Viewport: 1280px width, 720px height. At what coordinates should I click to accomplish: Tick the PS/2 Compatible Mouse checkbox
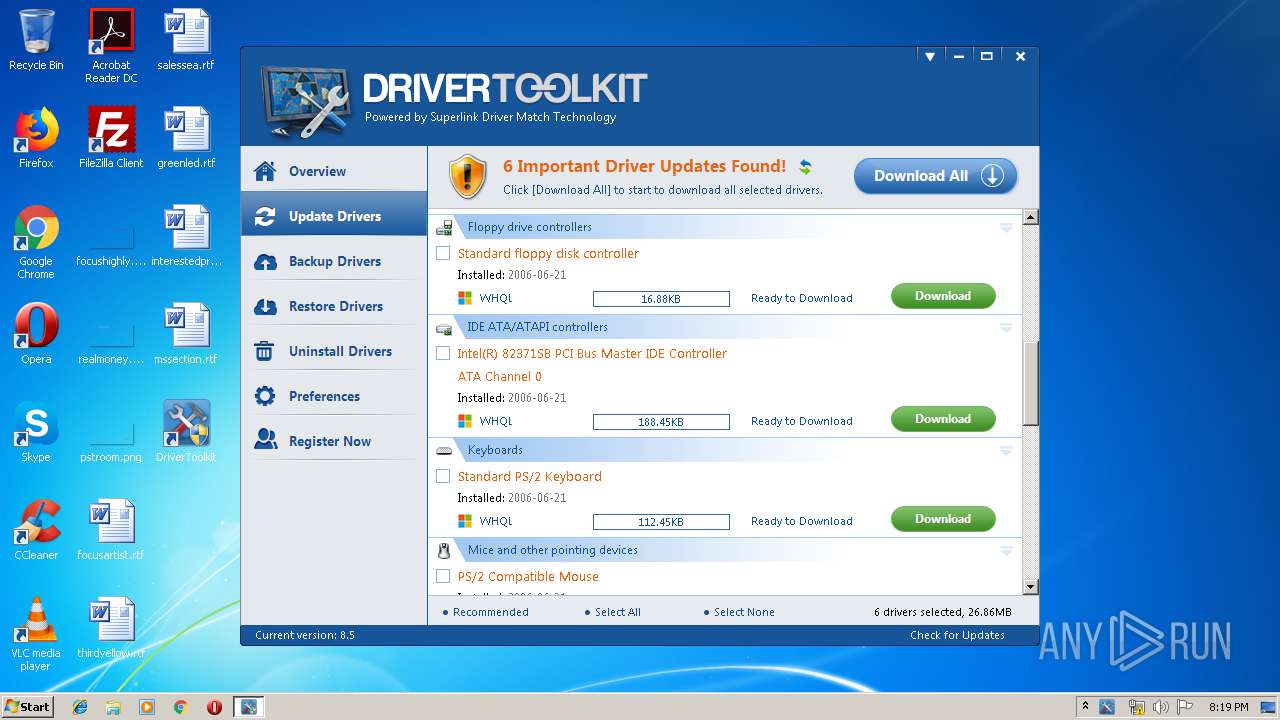click(x=443, y=577)
